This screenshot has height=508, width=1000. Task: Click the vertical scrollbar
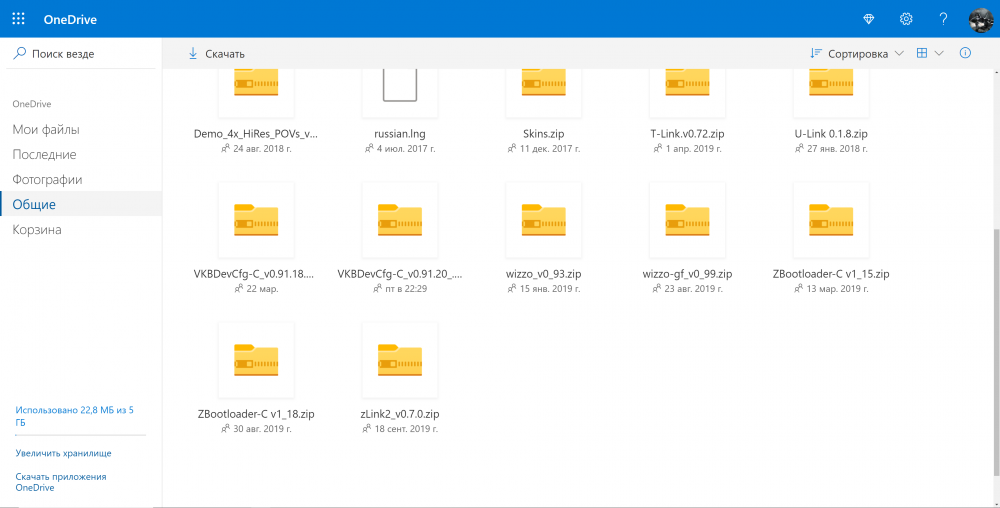(x=995, y=351)
